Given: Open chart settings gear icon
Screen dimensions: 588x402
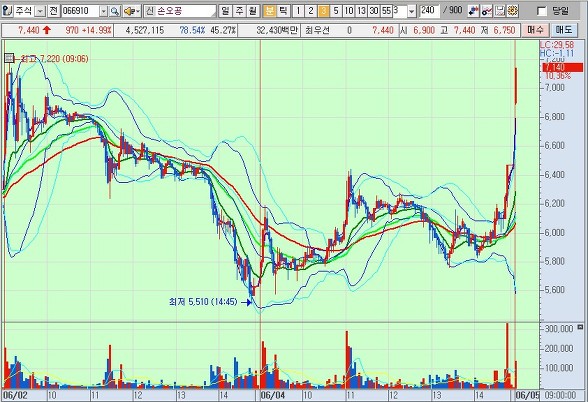Looking at the screenshot, I should tap(513, 11).
